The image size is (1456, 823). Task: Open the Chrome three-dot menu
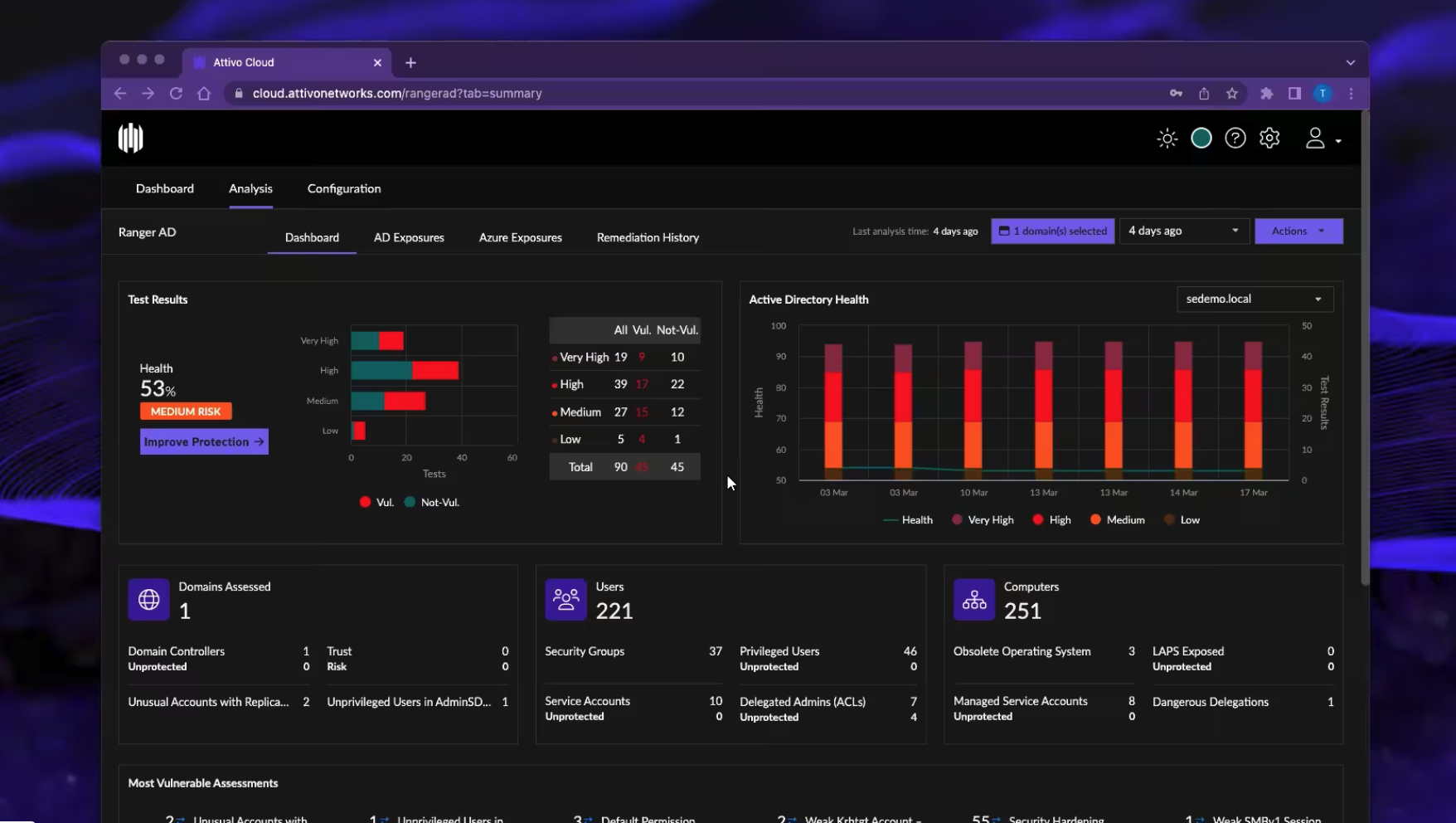point(1351,94)
